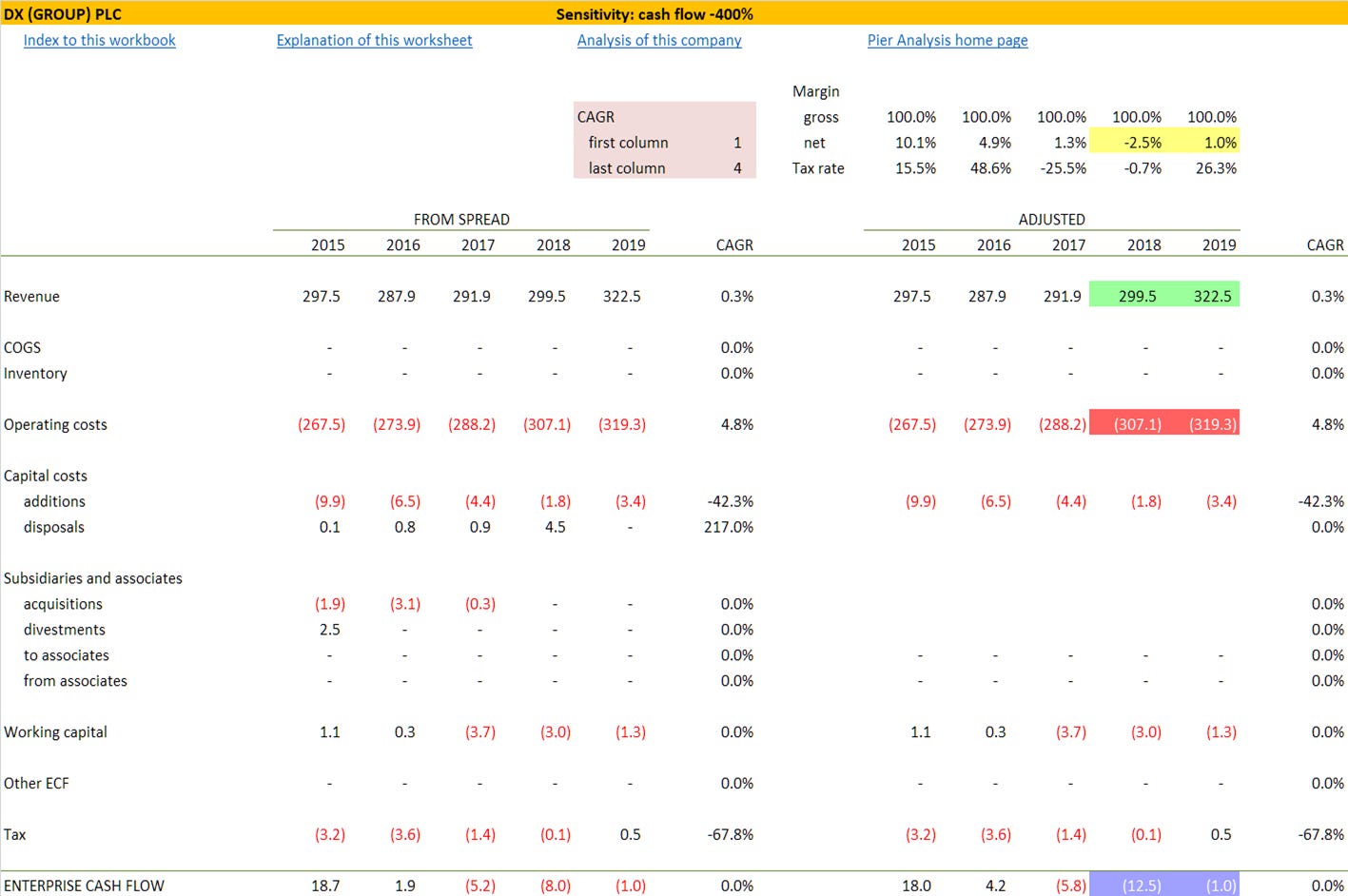Select purple enterprise cash flow (12.5)
1348x896 pixels.
point(1127,885)
